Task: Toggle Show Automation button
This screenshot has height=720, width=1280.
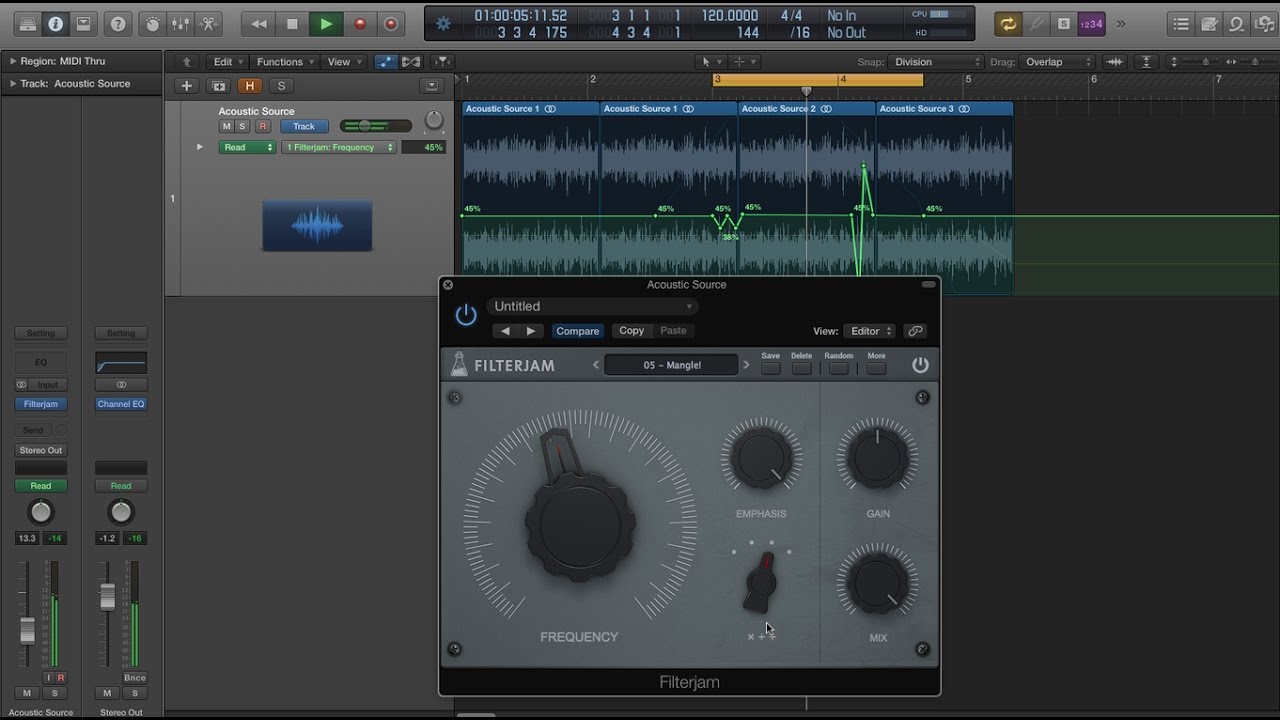Action: click(x=385, y=62)
